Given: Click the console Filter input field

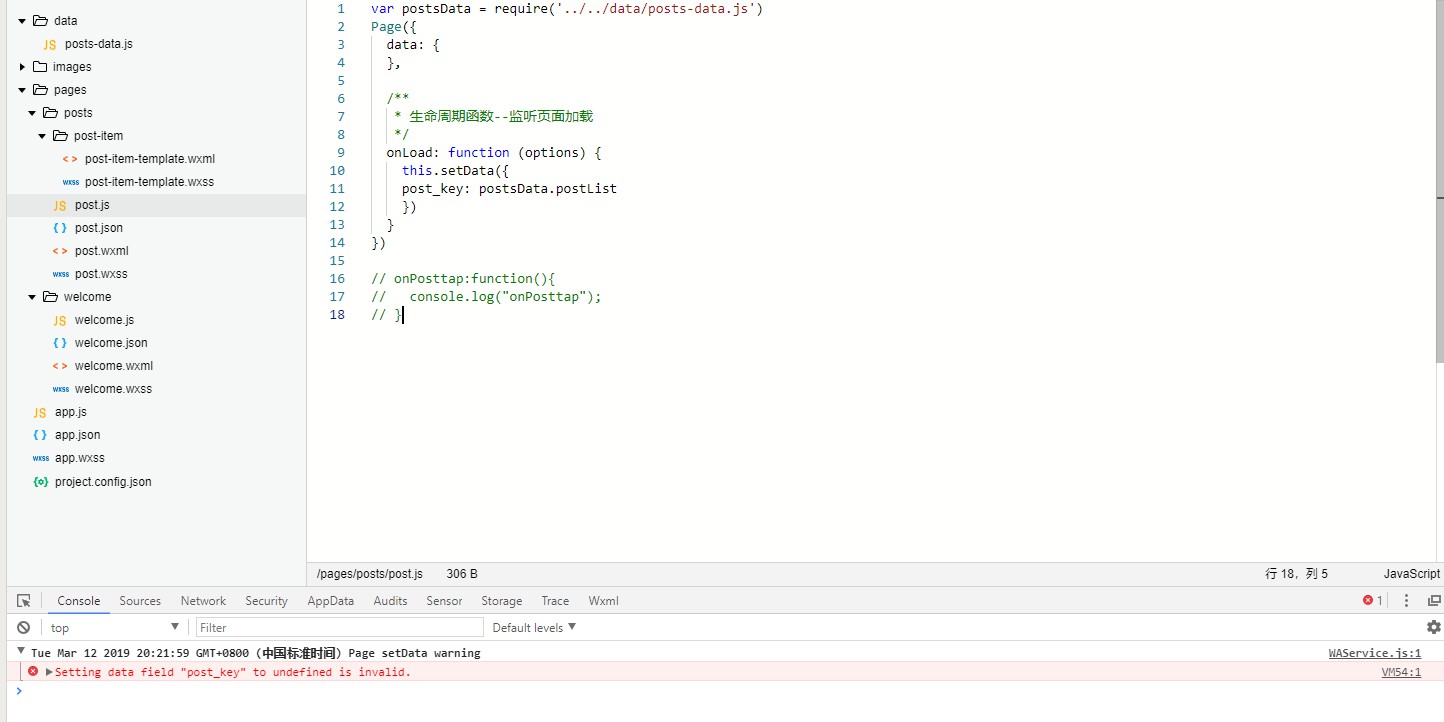Looking at the screenshot, I should tap(340, 627).
